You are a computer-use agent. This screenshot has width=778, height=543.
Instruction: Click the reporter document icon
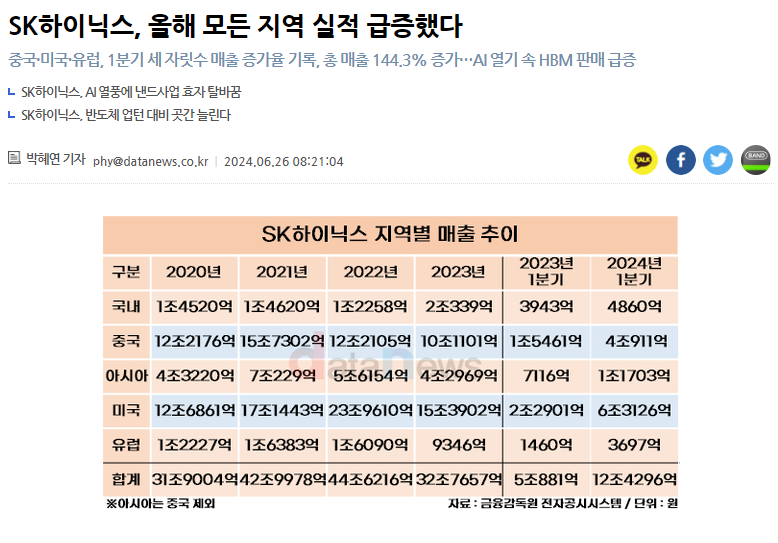(x=14, y=158)
